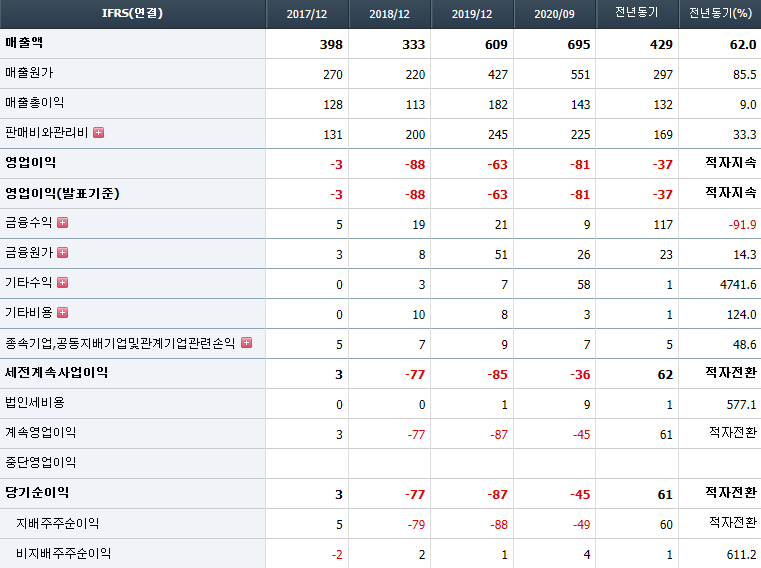
Task: Select the 매출원가 row label
Action: [x=29, y=73]
